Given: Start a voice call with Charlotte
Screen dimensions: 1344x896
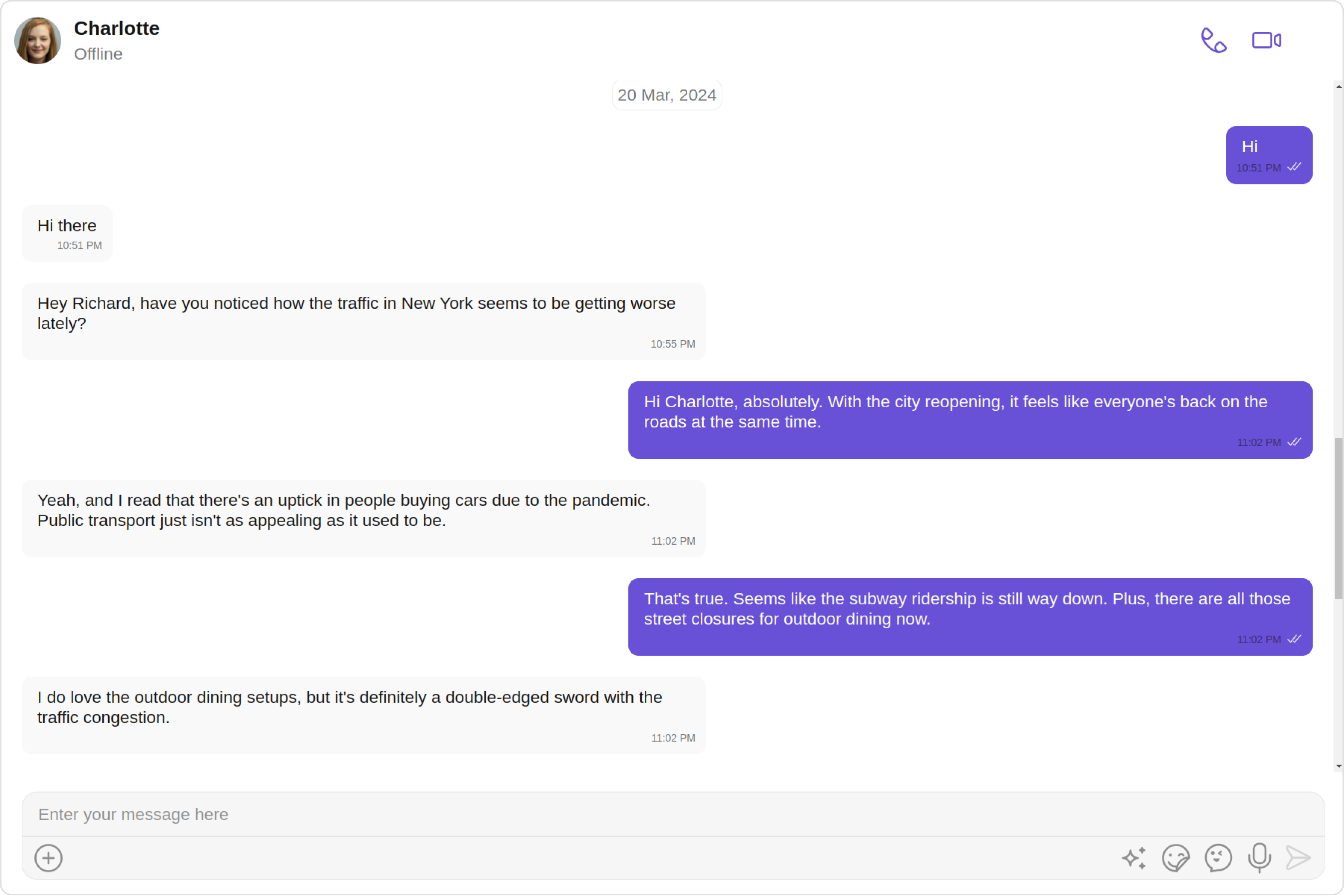Looking at the screenshot, I should pyautogui.click(x=1214, y=40).
